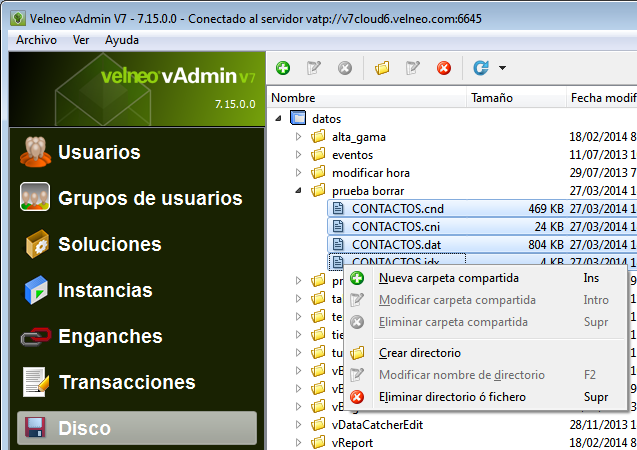
Task: Sort by the Fecha modif column header
Action: point(602,97)
